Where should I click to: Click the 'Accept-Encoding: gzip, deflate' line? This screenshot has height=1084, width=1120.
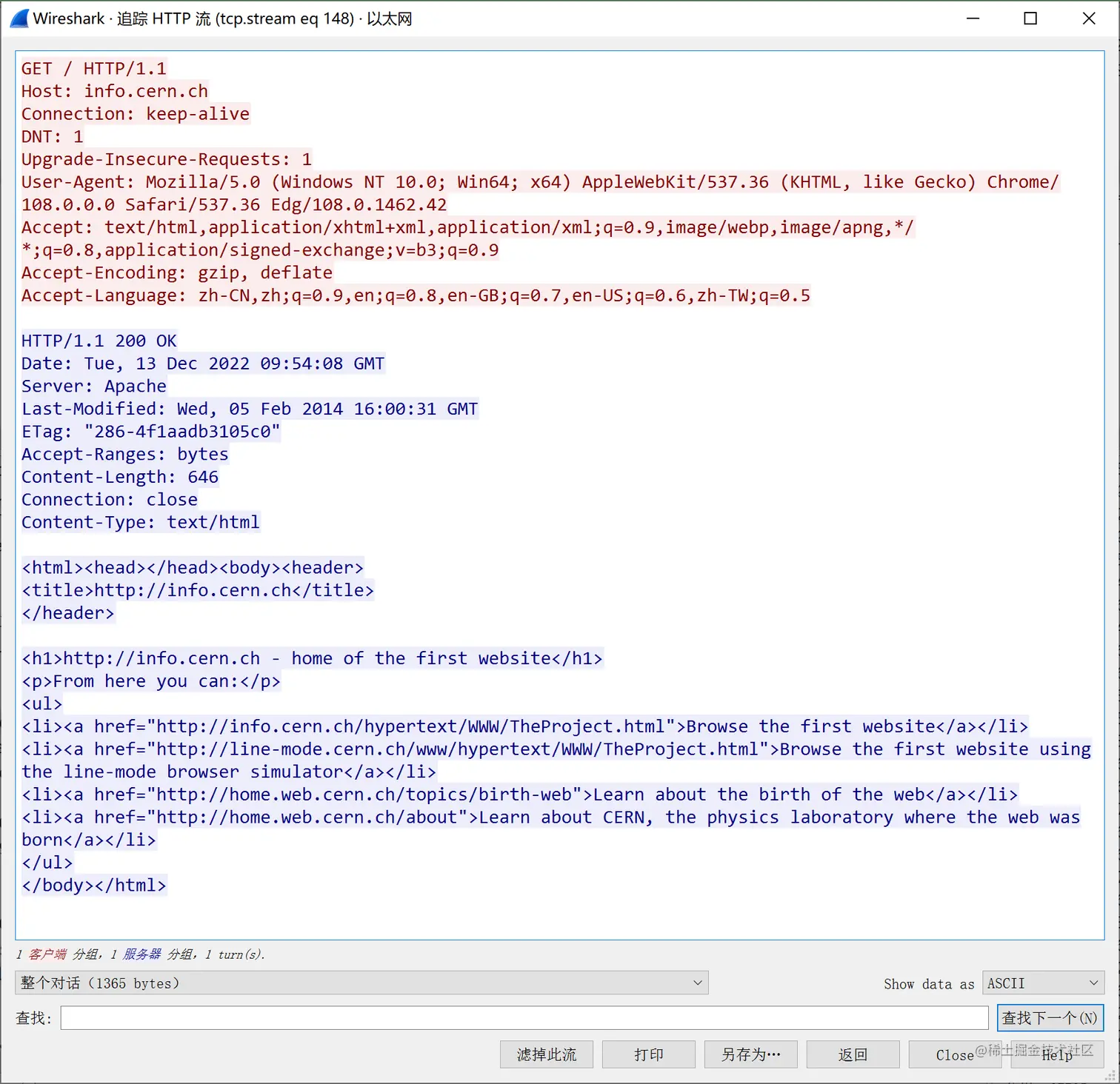pos(177,272)
